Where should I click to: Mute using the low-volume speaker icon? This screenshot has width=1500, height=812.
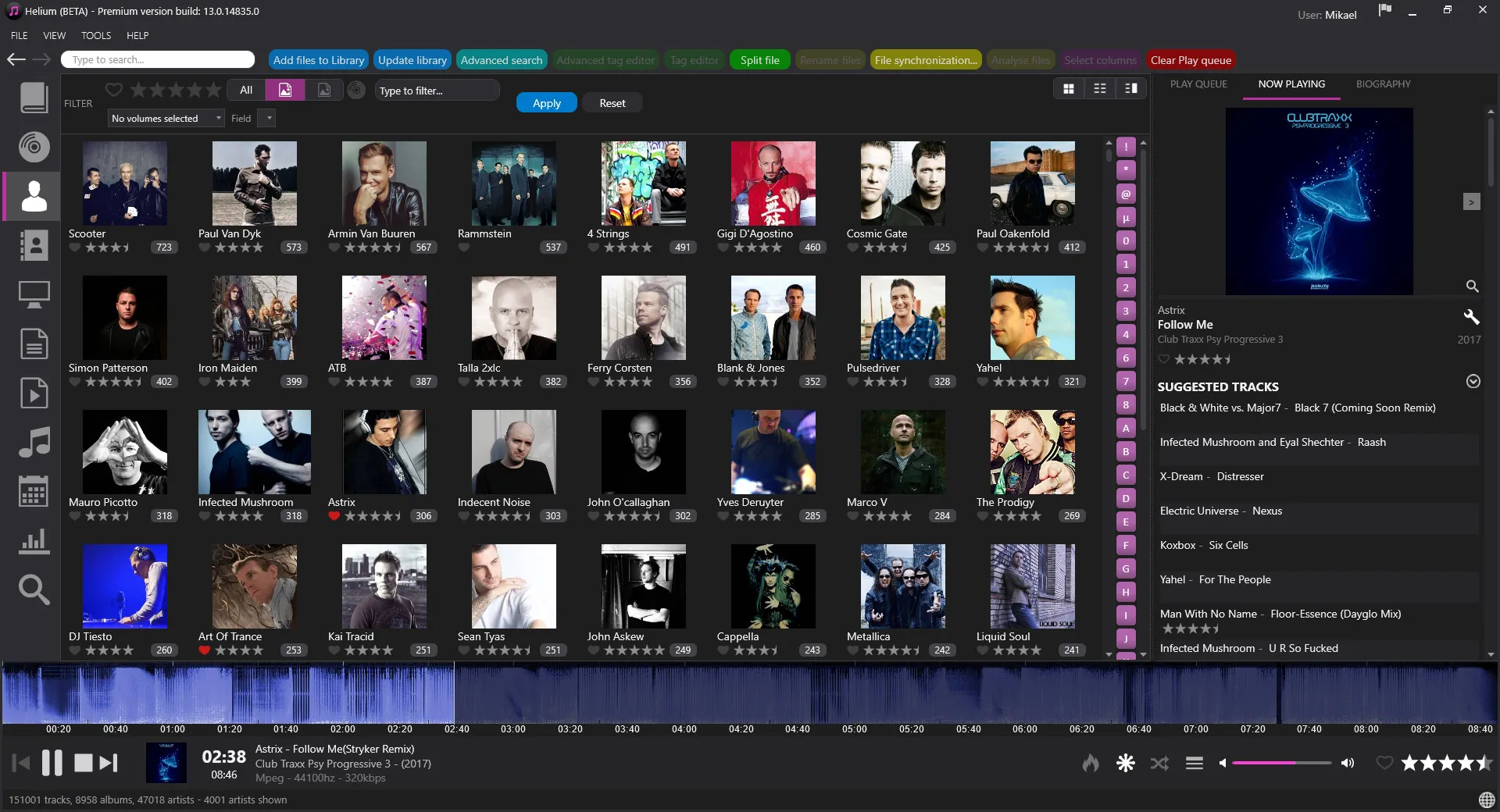1223,763
